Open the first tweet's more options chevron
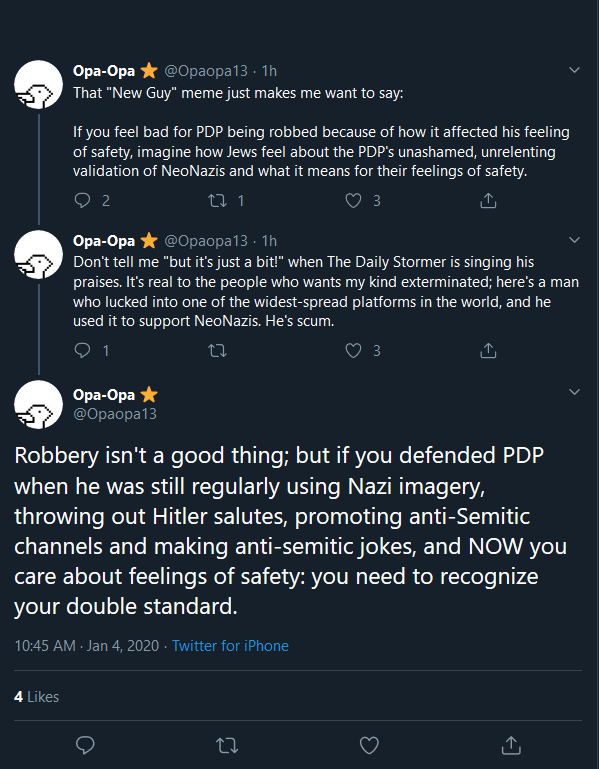599x769 pixels. (574, 70)
